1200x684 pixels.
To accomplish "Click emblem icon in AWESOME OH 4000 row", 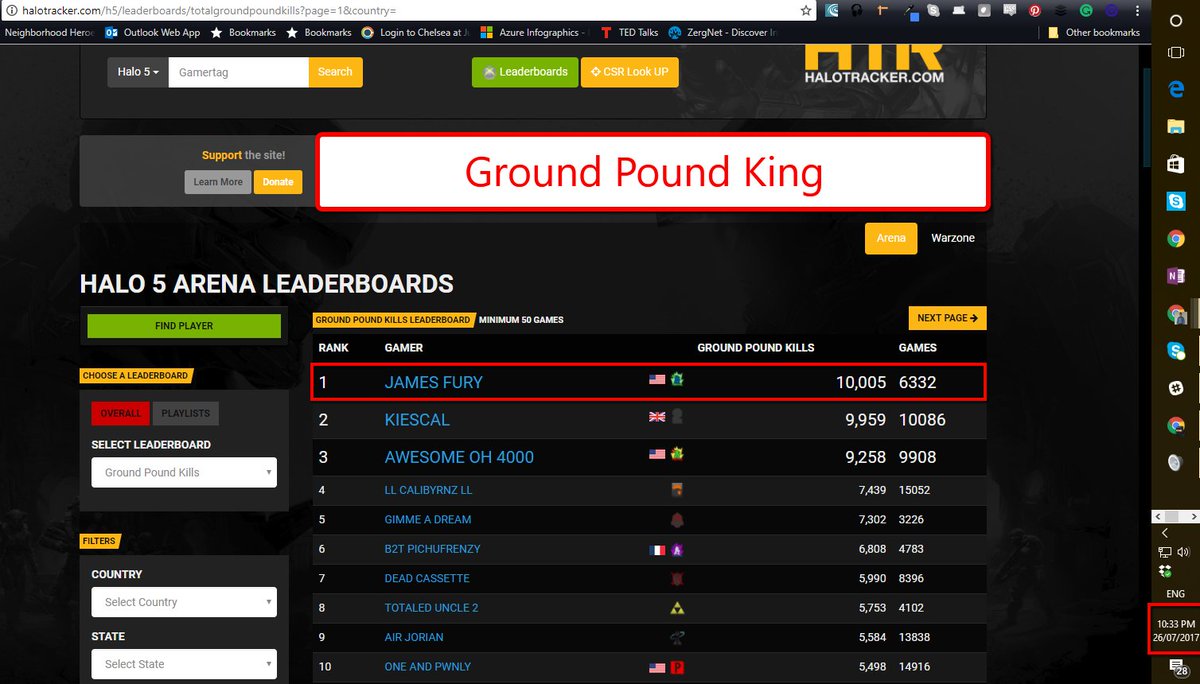I will coord(676,455).
